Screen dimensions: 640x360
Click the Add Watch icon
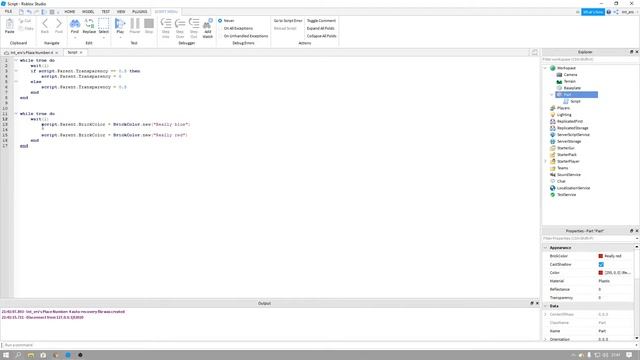(x=208, y=23)
